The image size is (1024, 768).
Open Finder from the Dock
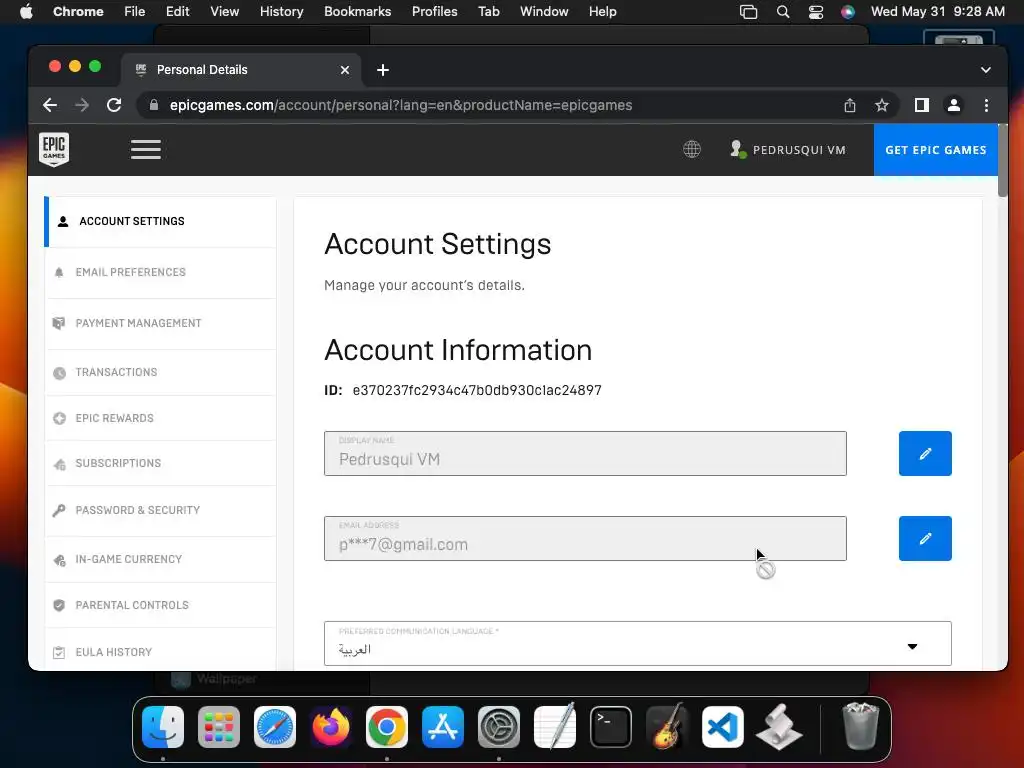(x=163, y=726)
